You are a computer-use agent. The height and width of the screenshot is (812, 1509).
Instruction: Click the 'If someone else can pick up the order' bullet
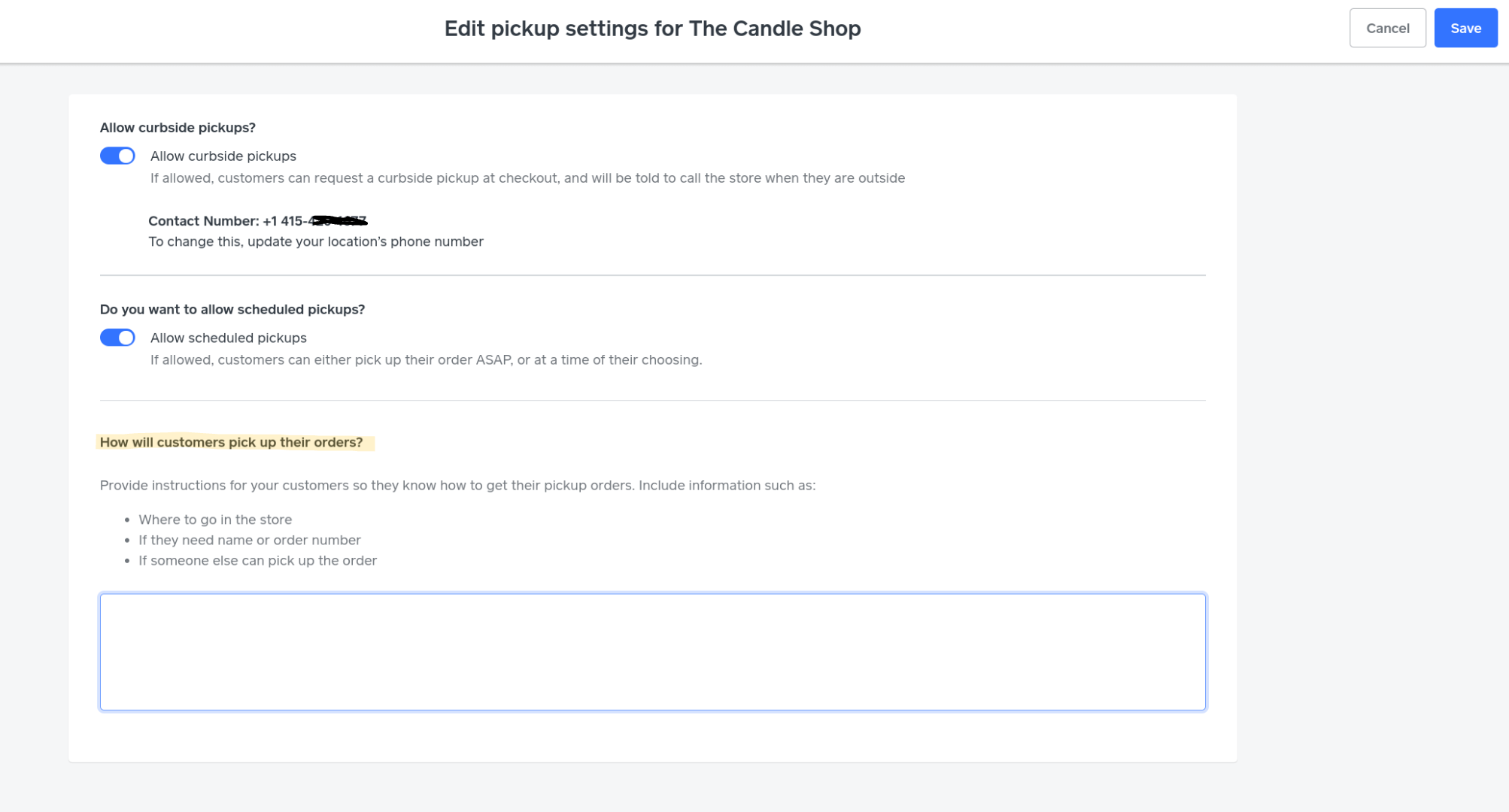pyautogui.click(x=257, y=561)
